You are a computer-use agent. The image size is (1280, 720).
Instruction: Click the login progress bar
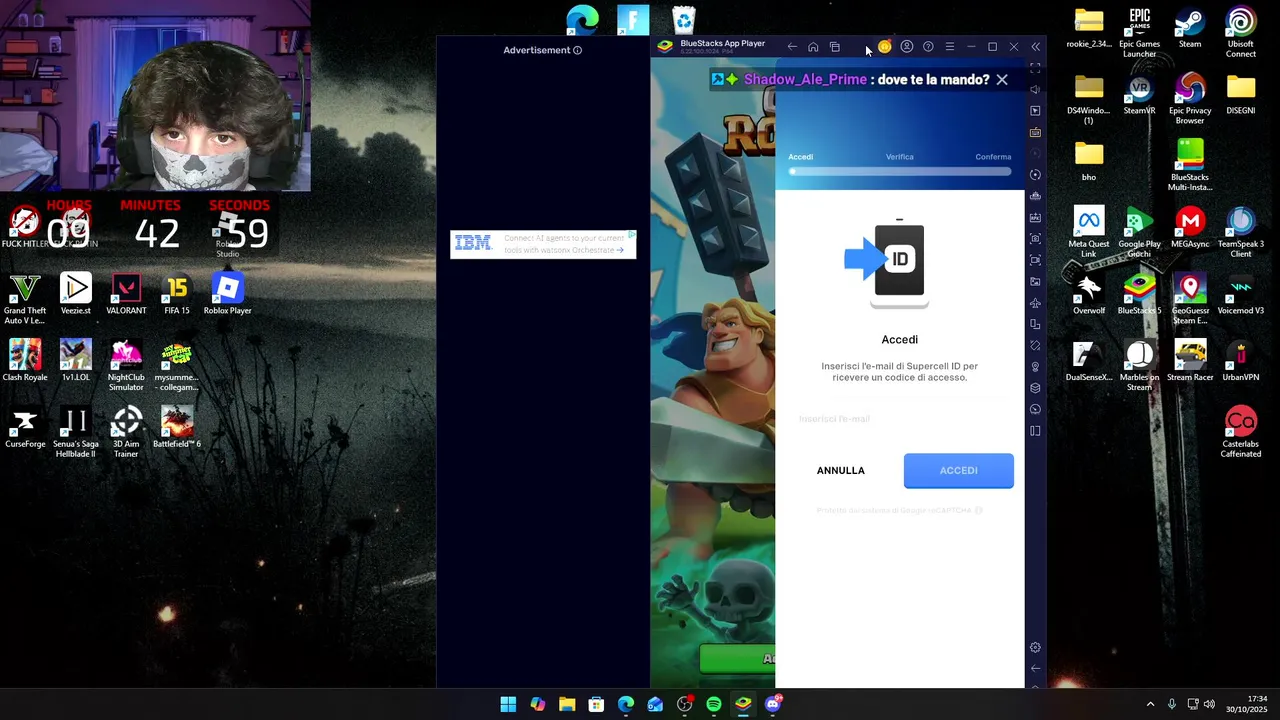point(899,172)
